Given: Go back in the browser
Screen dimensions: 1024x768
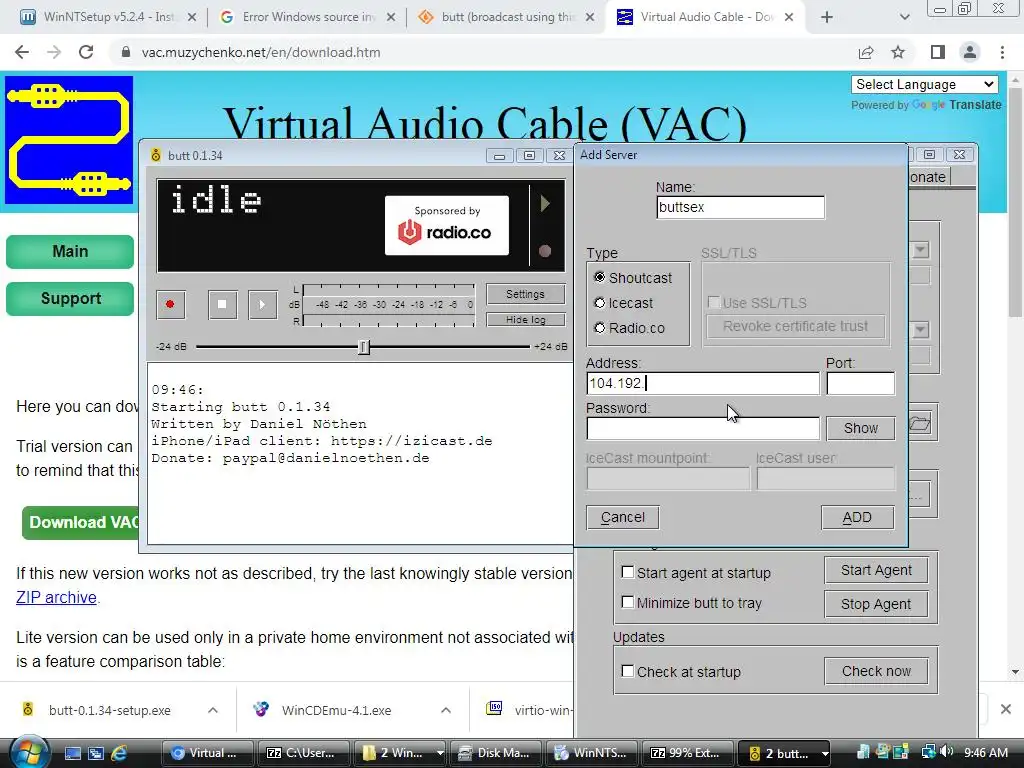Looking at the screenshot, I should pyautogui.click(x=22, y=52).
